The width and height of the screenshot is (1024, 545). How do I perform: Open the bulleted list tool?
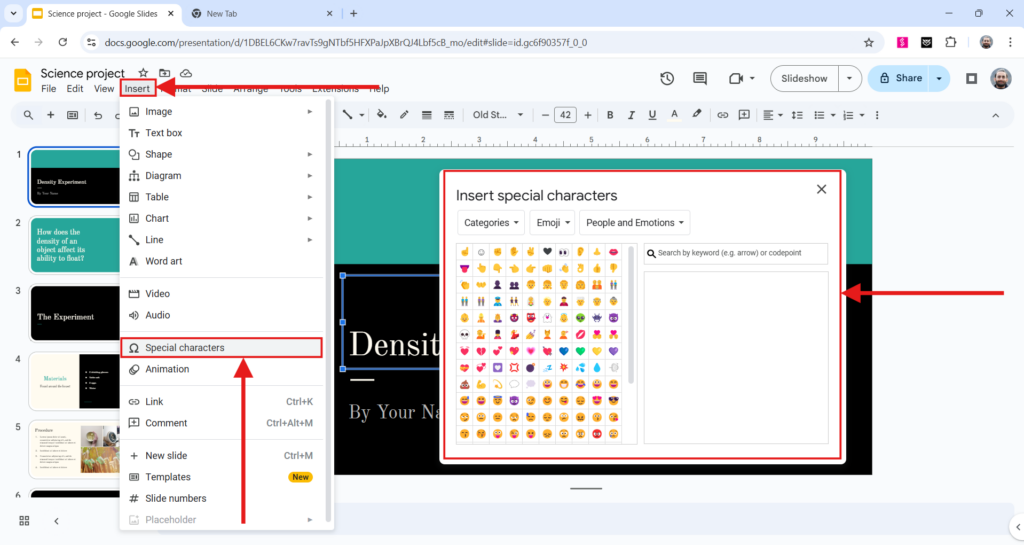[x=819, y=116]
